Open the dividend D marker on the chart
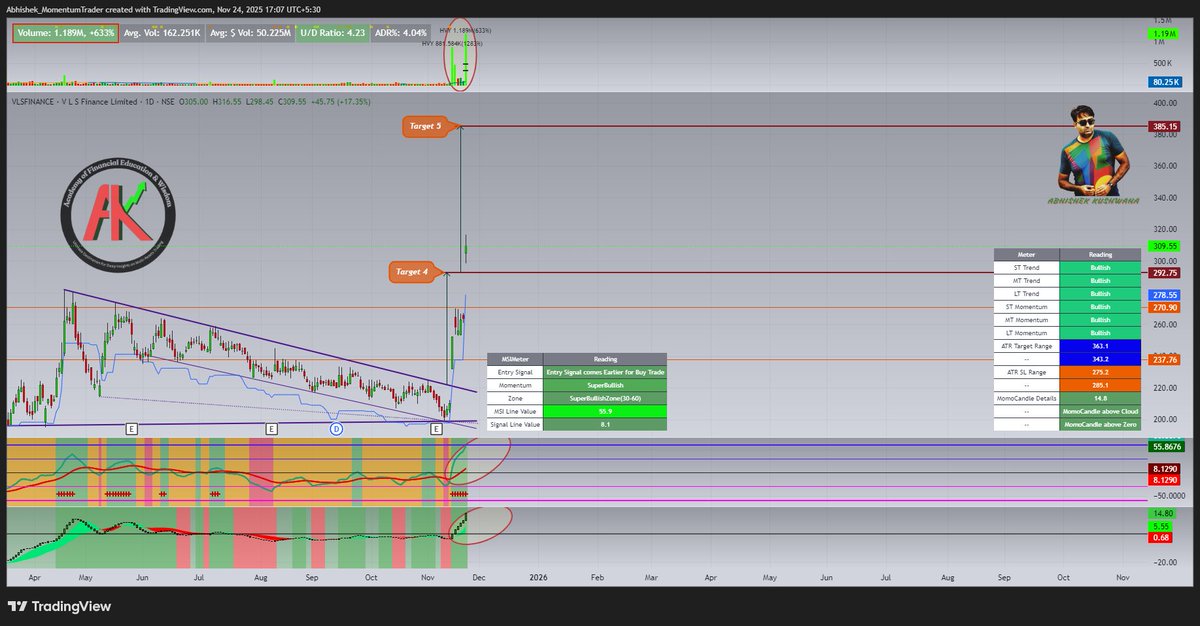This screenshot has height=626, width=1200. [x=336, y=428]
